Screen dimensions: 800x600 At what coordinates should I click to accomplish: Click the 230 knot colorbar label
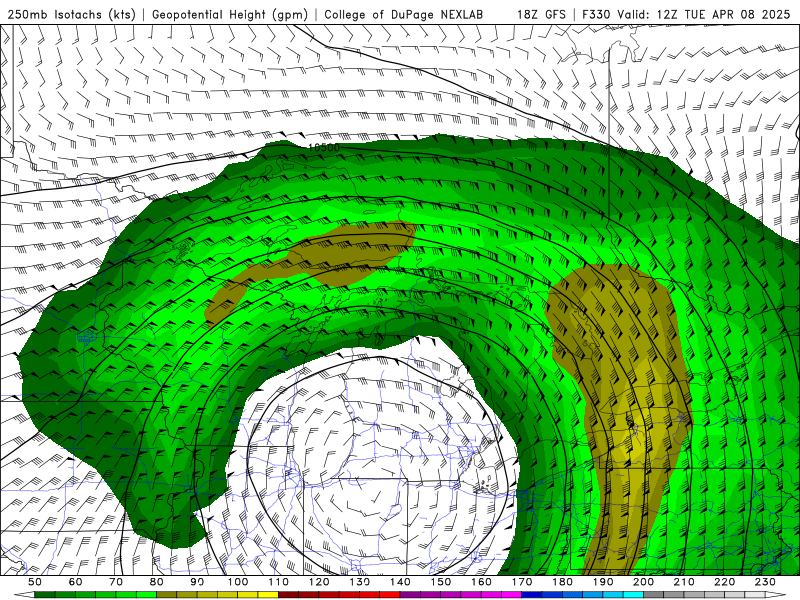coord(765,582)
